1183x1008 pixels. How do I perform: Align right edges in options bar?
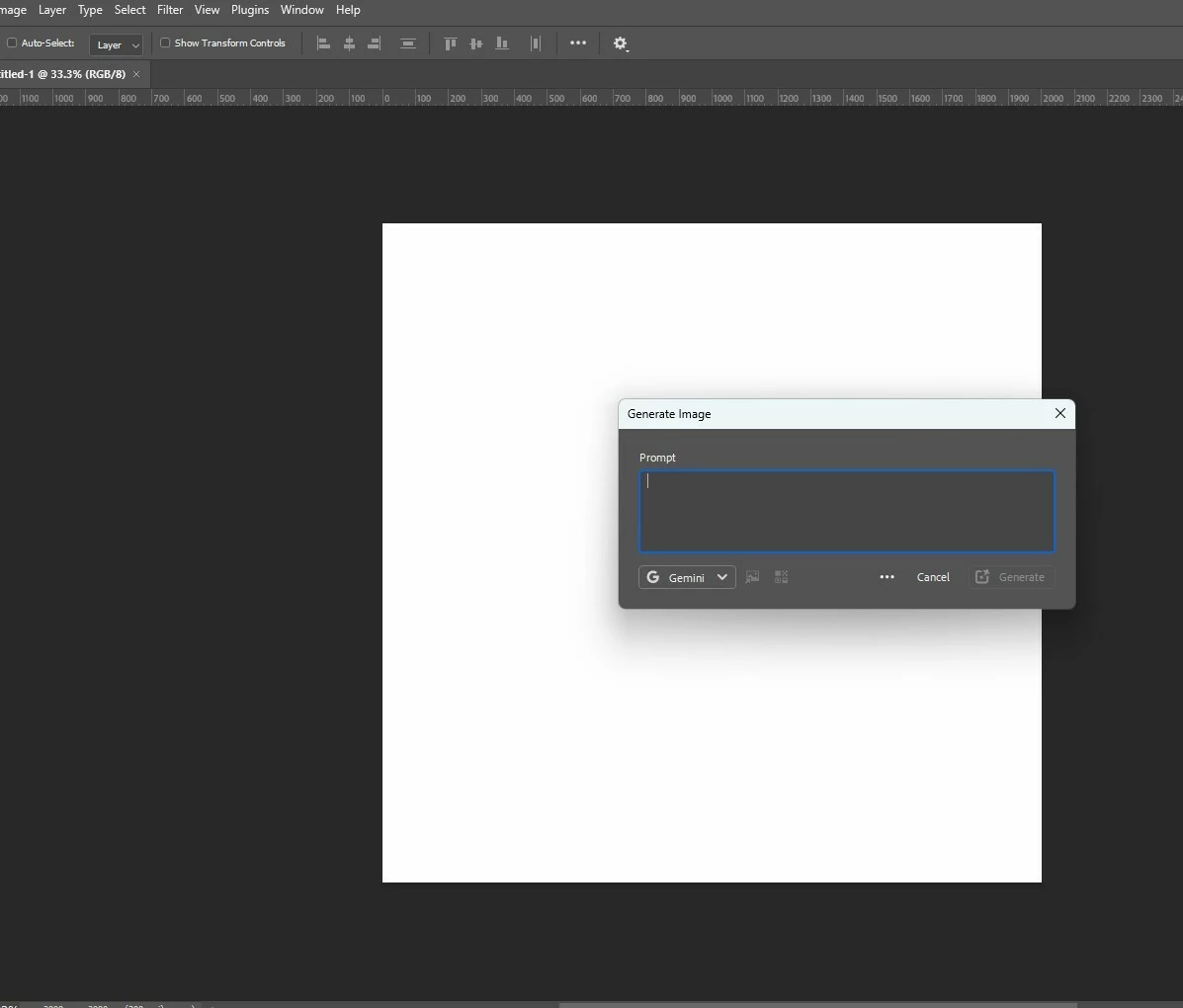click(375, 43)
